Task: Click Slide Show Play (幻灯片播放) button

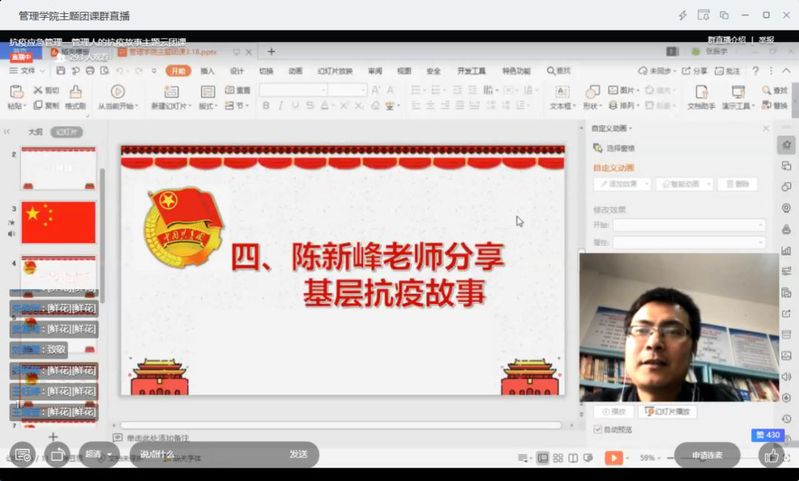Action: (x=668, y=411)
